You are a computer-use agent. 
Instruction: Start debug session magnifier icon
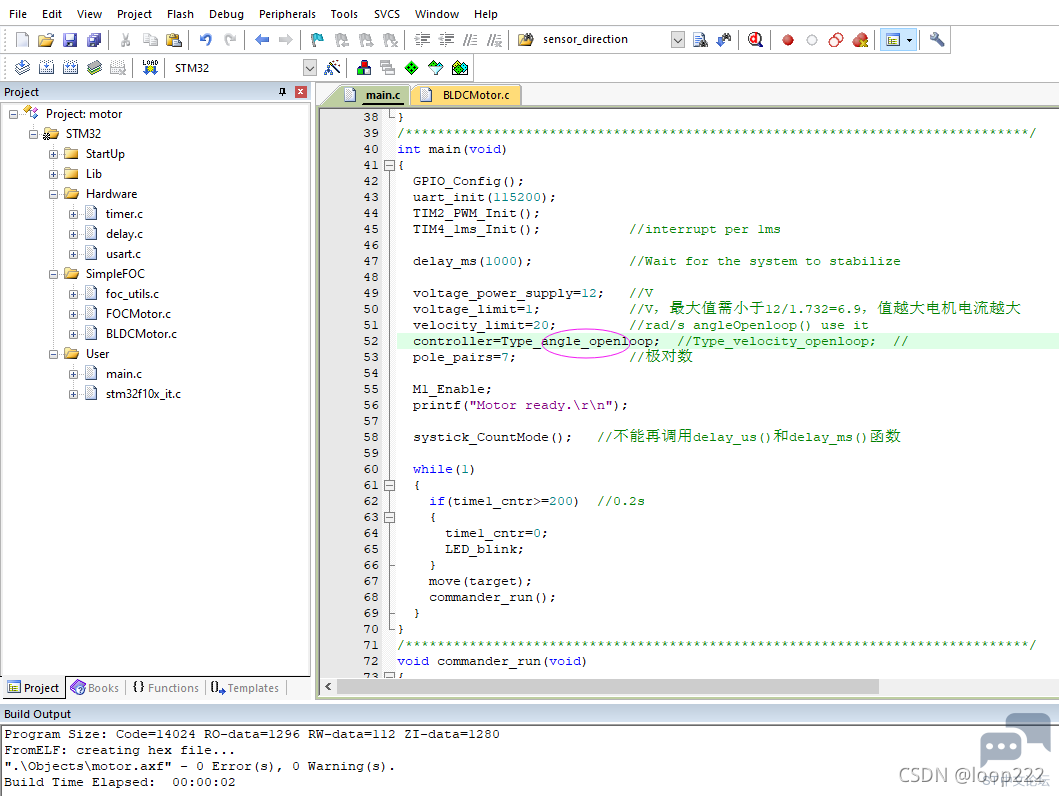[x=755, y=40]
